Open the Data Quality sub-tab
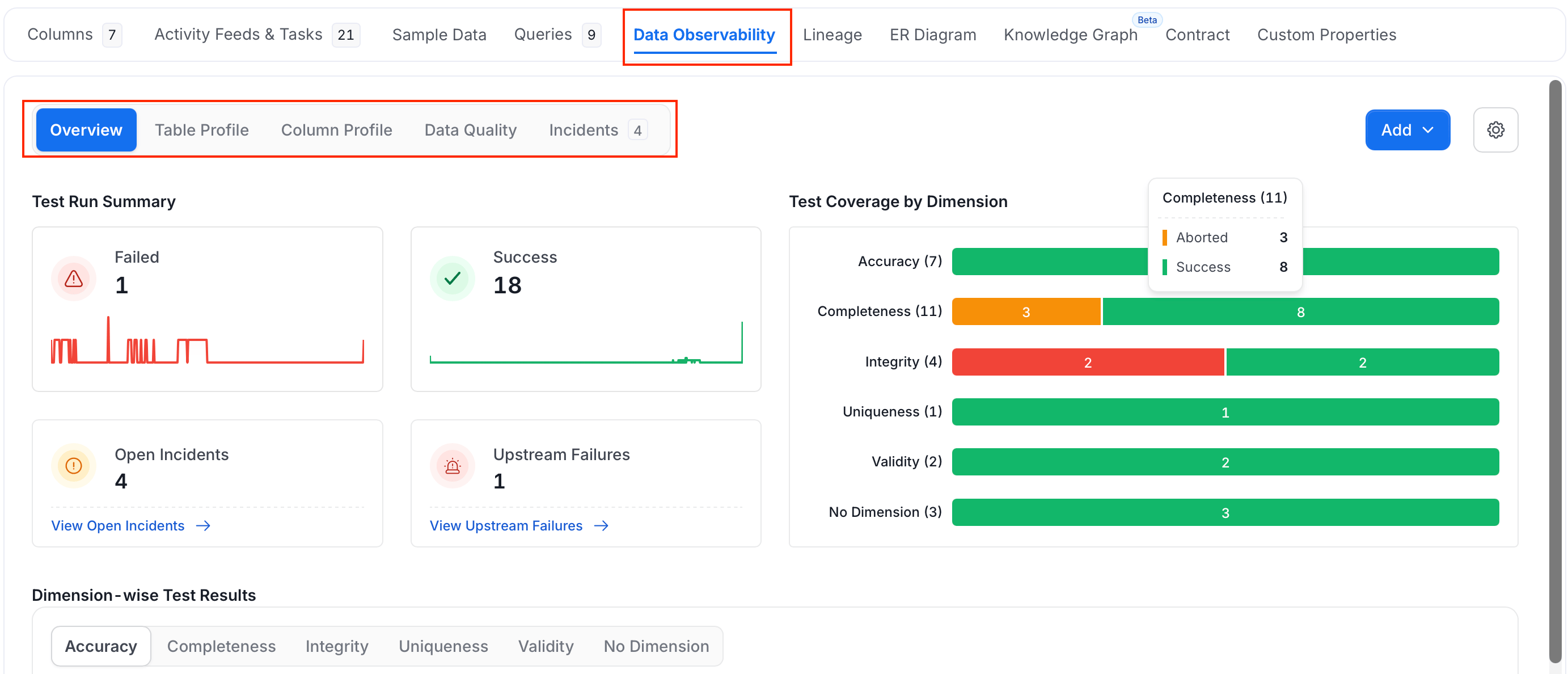 coord(471,130)
